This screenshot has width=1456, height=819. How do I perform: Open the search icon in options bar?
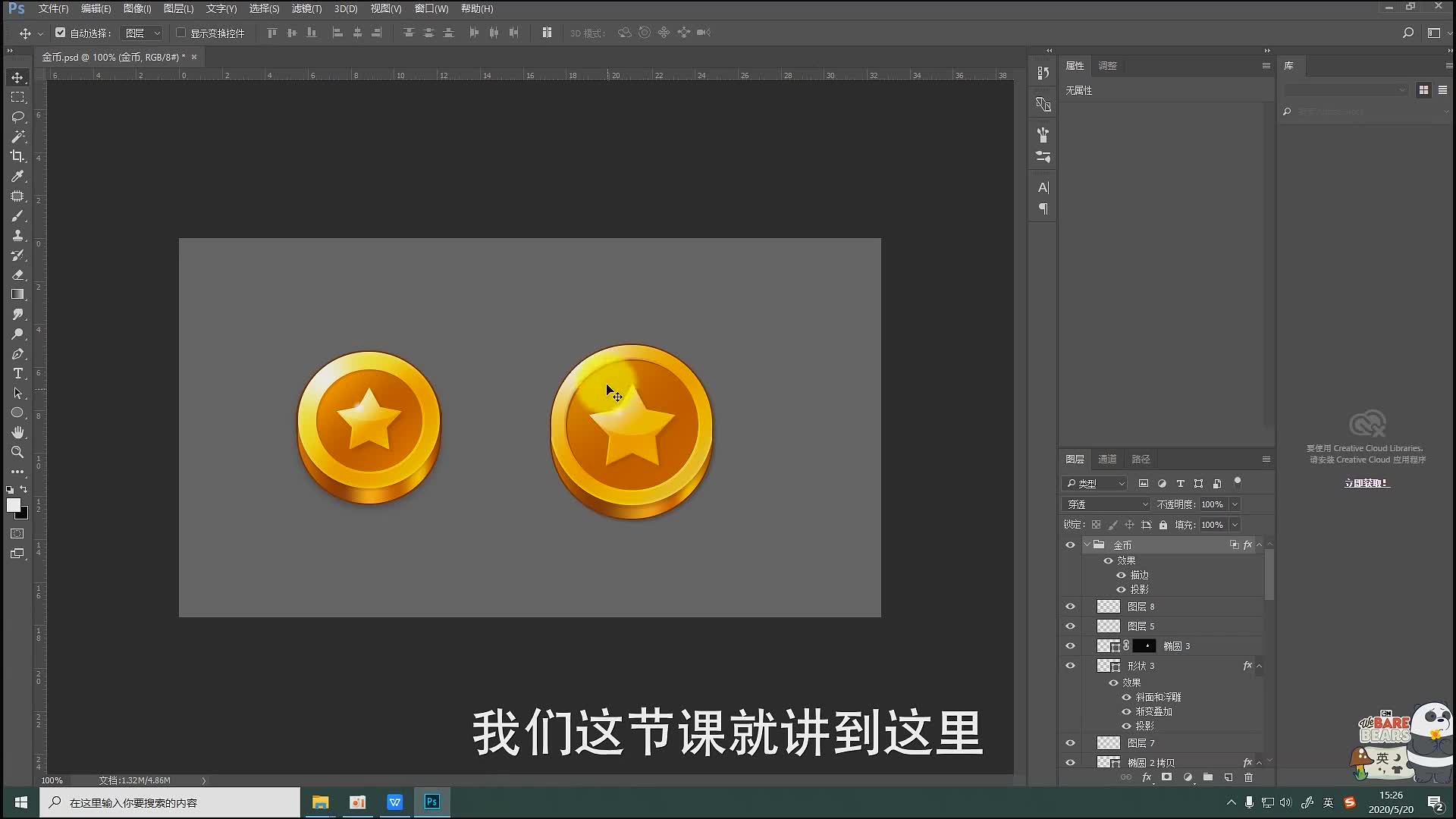[x=1408, y=33]
